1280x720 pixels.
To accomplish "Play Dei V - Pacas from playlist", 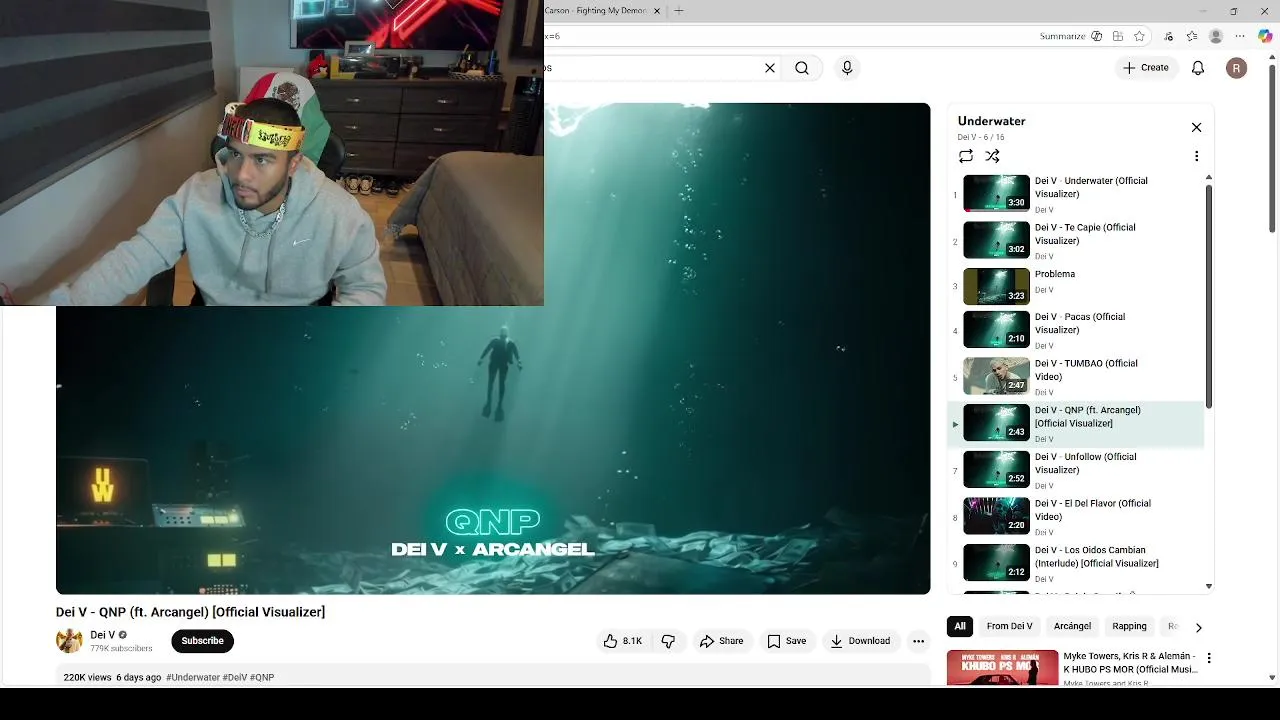I will pos(1075,330).
